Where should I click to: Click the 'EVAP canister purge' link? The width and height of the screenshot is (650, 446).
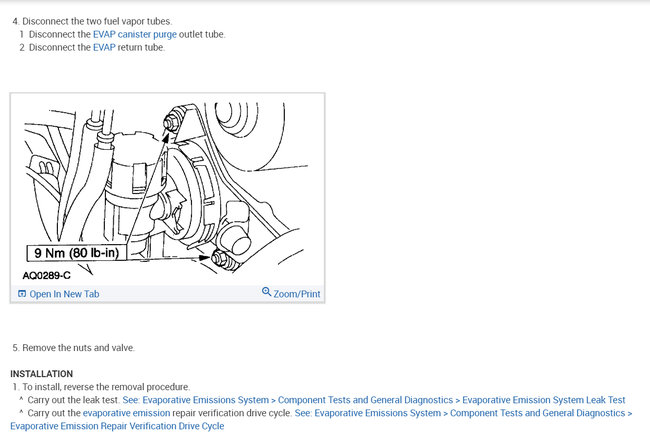pos(135,34)
